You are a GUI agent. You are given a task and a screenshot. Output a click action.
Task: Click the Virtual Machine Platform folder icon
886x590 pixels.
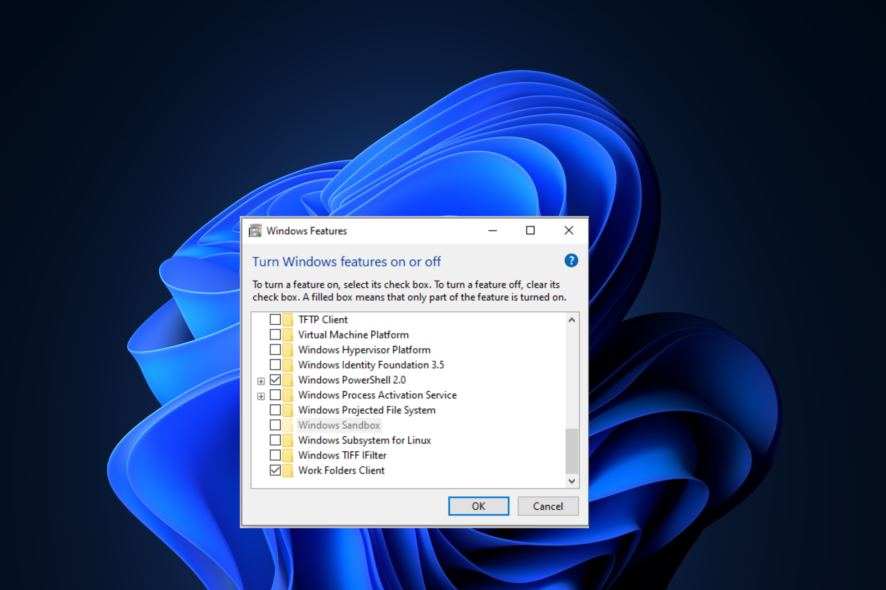pos(288,335)
